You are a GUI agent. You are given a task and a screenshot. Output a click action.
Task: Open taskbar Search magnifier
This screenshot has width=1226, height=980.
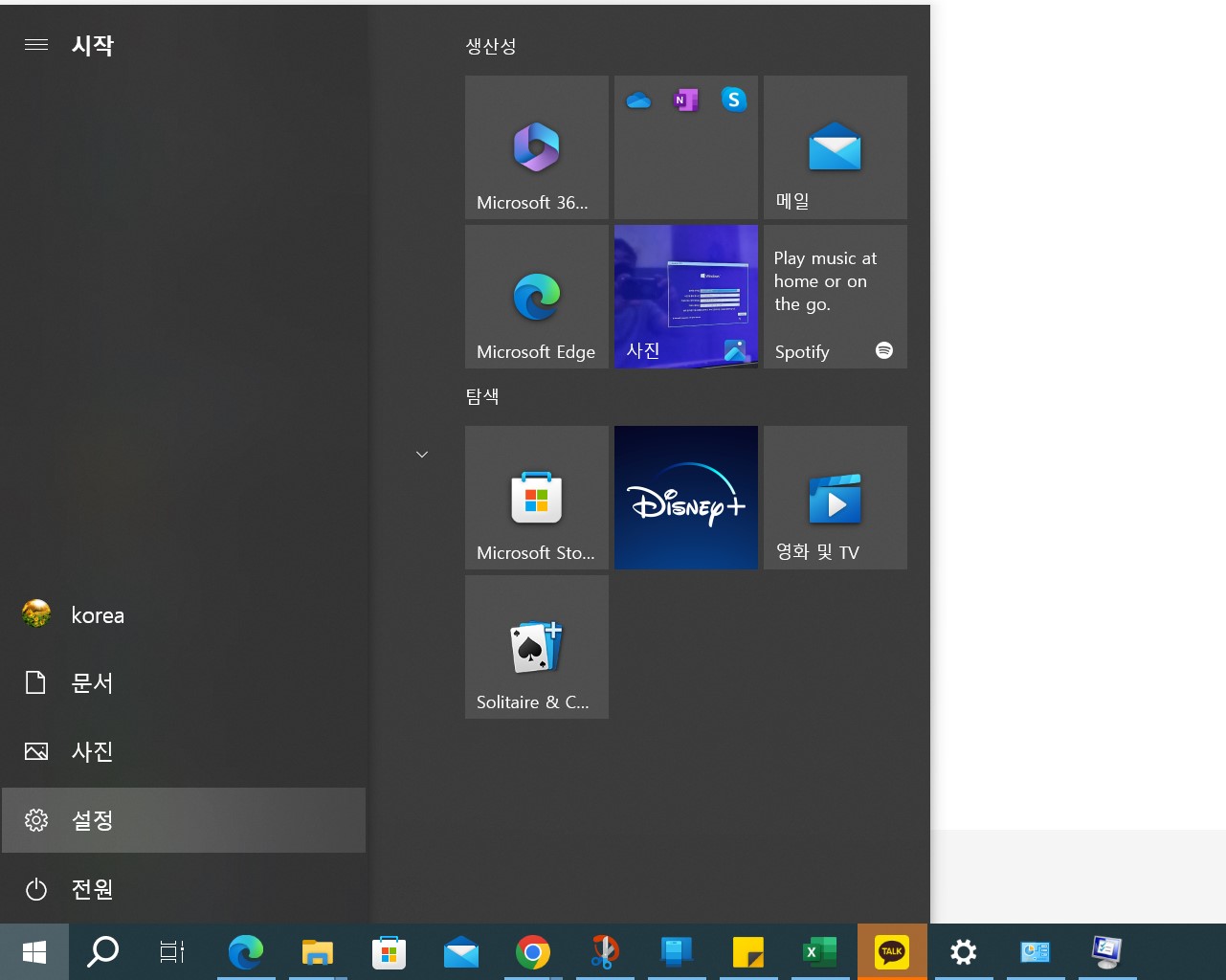[103, 951]
